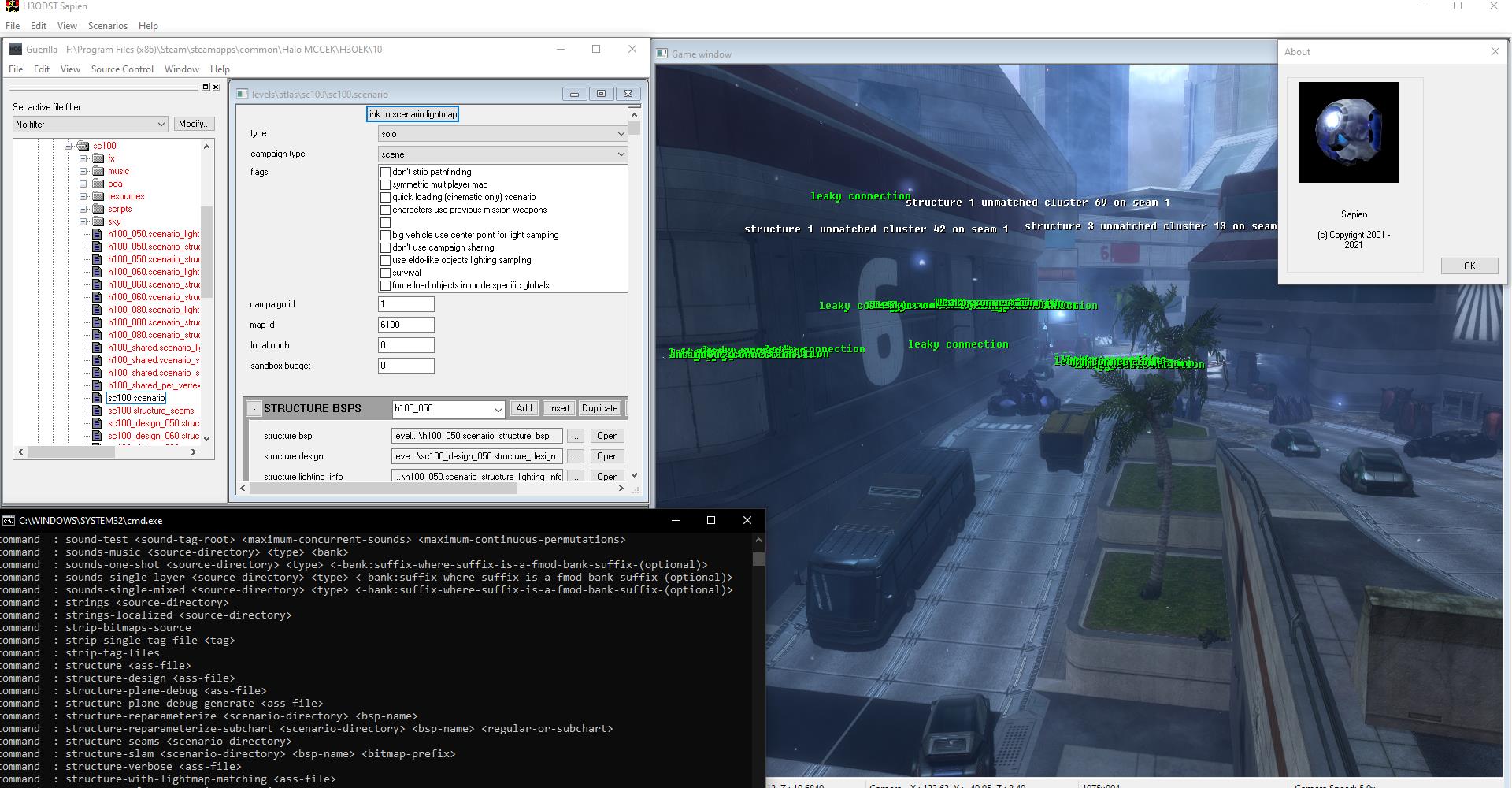Click OK in the About dialog
The image size is (1512, 788).
coord(1469,266)
